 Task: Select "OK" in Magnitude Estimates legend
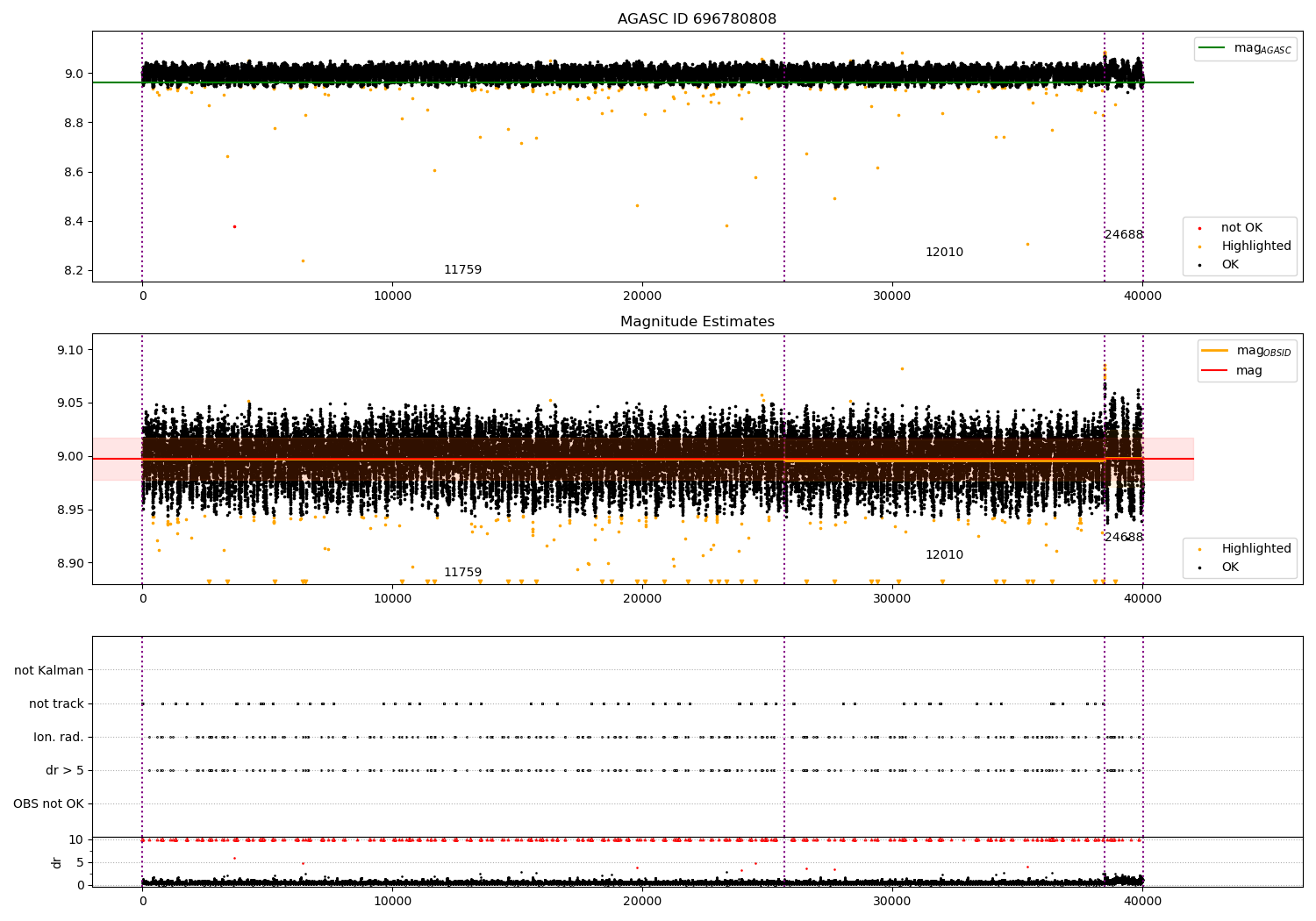(1230, 568)
